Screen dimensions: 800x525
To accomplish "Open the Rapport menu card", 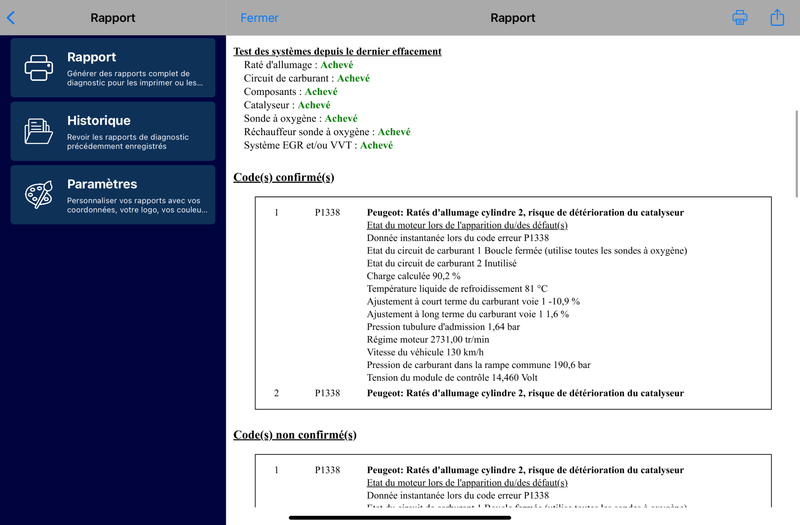I will point(113,68).
